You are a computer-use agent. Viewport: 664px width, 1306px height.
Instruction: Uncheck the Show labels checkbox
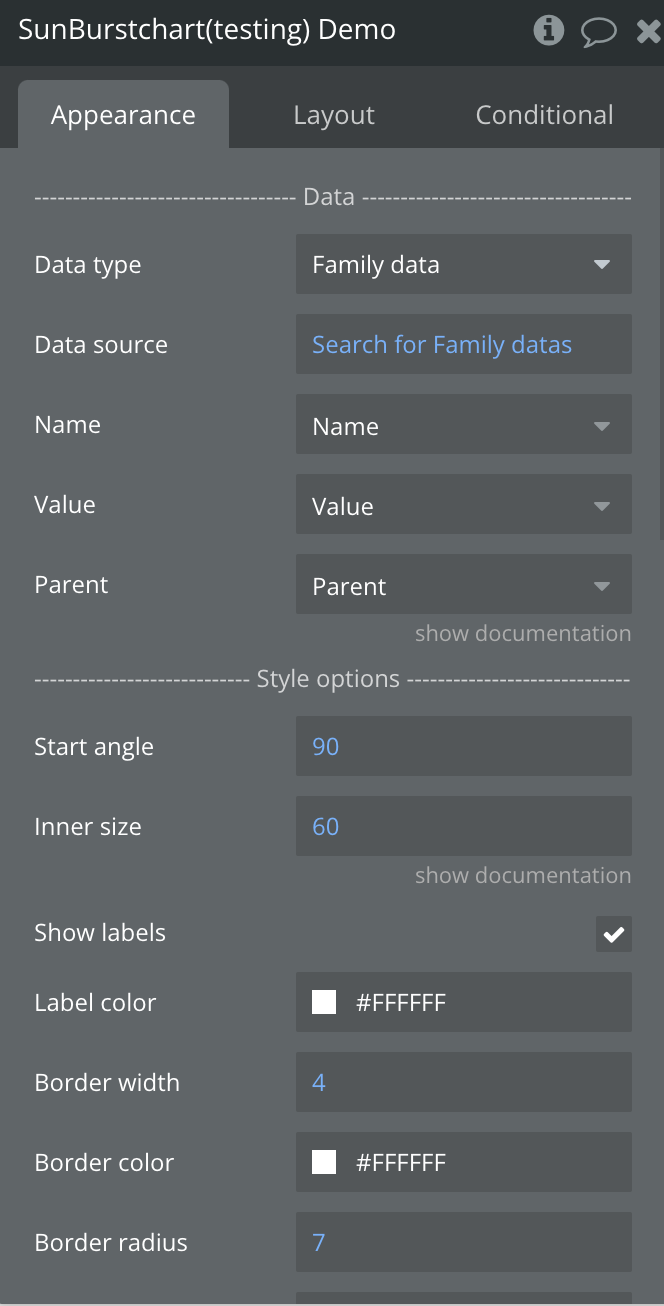point(613,934)
